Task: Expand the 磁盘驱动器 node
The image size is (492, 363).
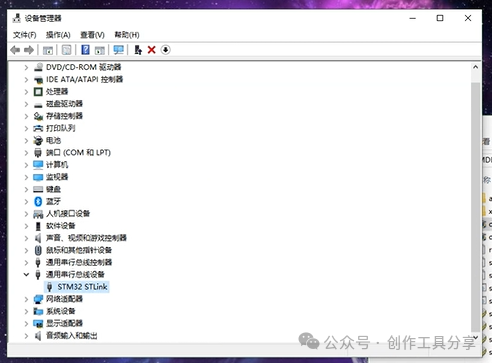Action: click(x=26, y=104)
